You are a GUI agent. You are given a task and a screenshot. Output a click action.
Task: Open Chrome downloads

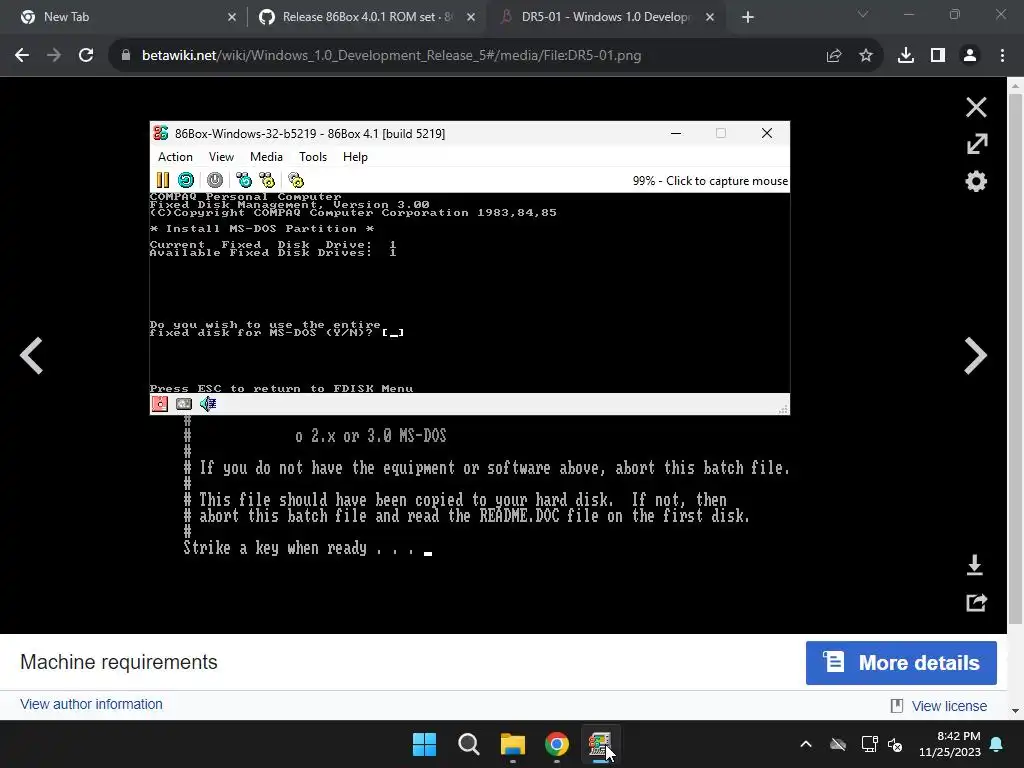click(x=906, y=56)
